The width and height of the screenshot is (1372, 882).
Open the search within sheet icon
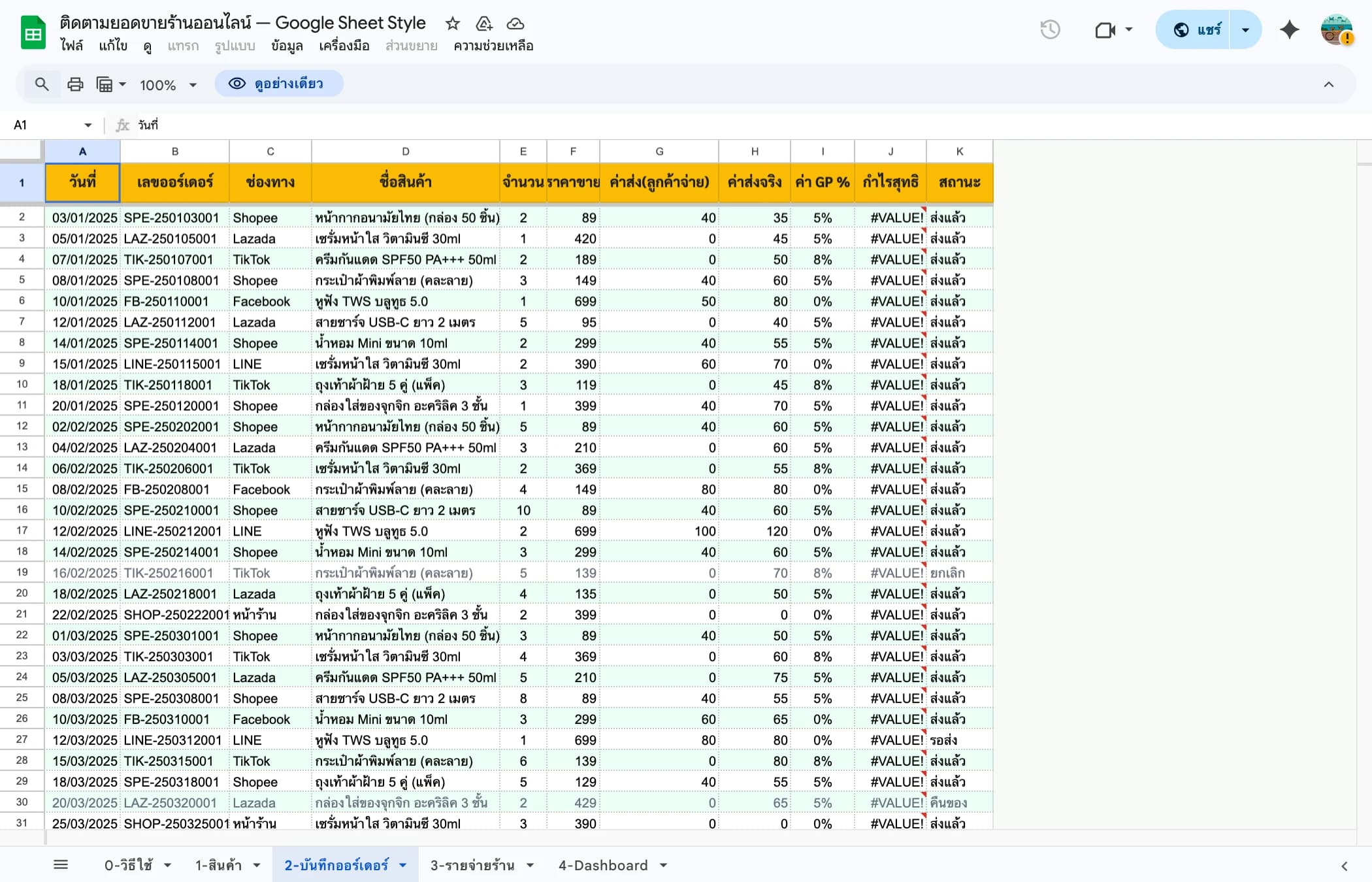point(41,84)
